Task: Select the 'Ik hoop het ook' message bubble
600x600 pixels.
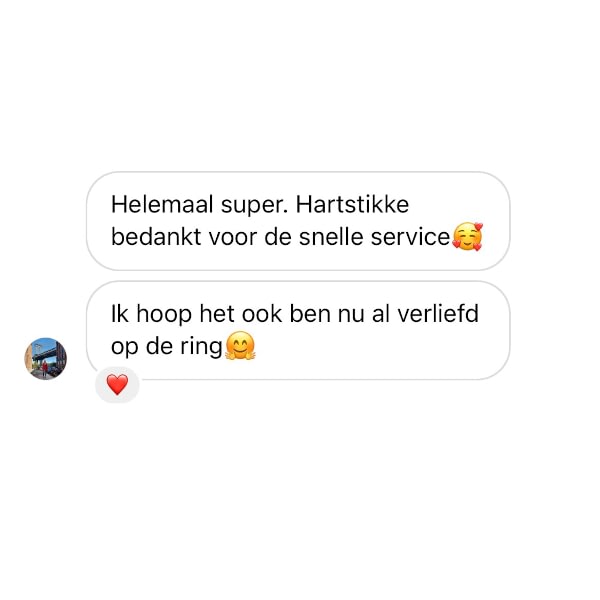Action: point(298,331)
